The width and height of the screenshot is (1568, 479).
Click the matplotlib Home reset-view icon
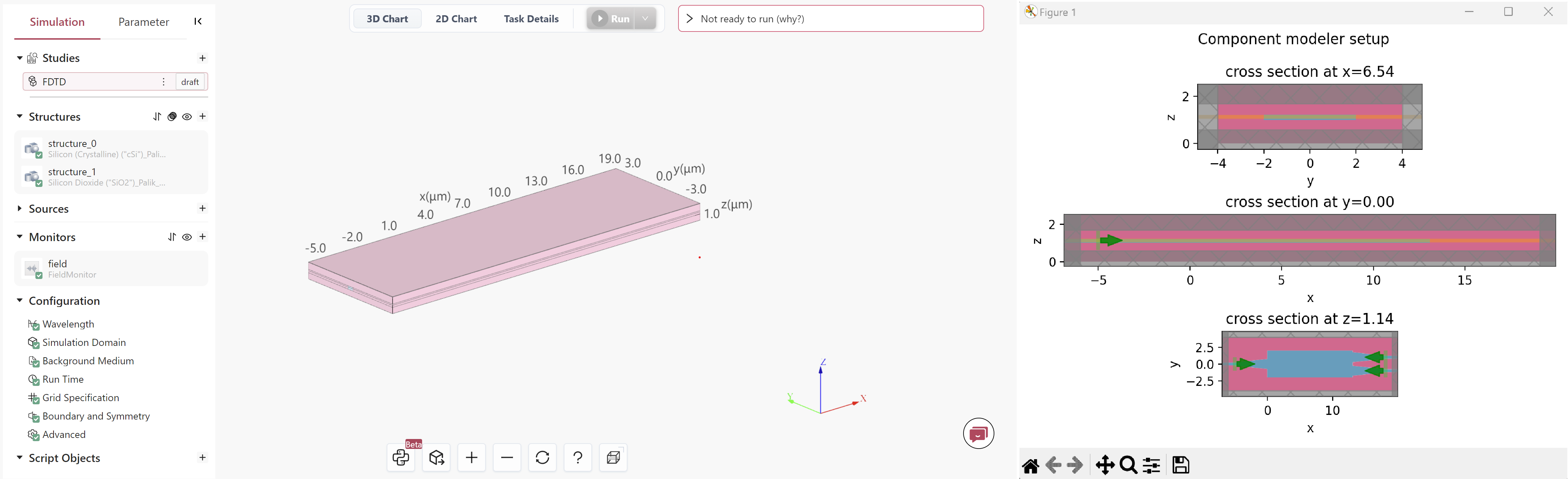click(x=1030, y=466)
